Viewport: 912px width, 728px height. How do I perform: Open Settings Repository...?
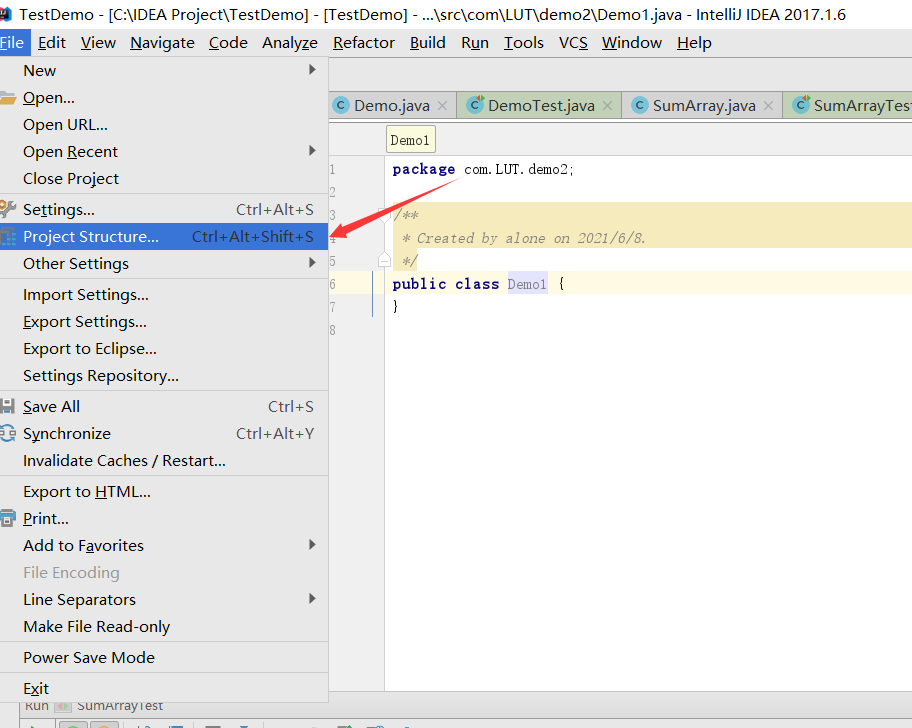pyautogui.click(x=164, y=376)
